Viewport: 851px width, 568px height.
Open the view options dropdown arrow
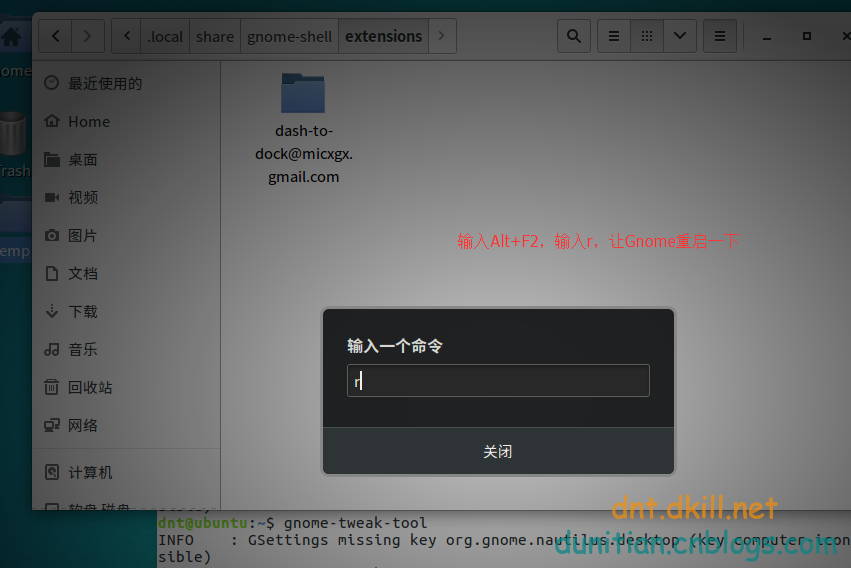[x=680, y=36]
